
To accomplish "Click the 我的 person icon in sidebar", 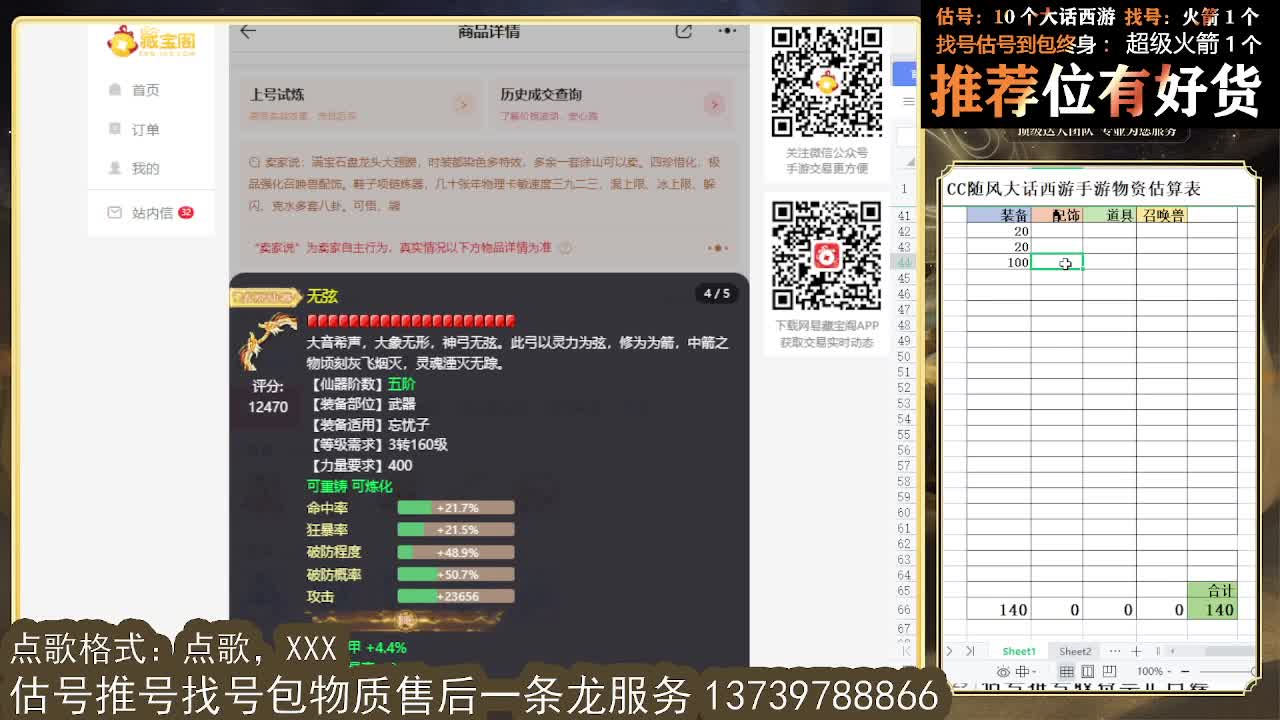I will (113, 167).
